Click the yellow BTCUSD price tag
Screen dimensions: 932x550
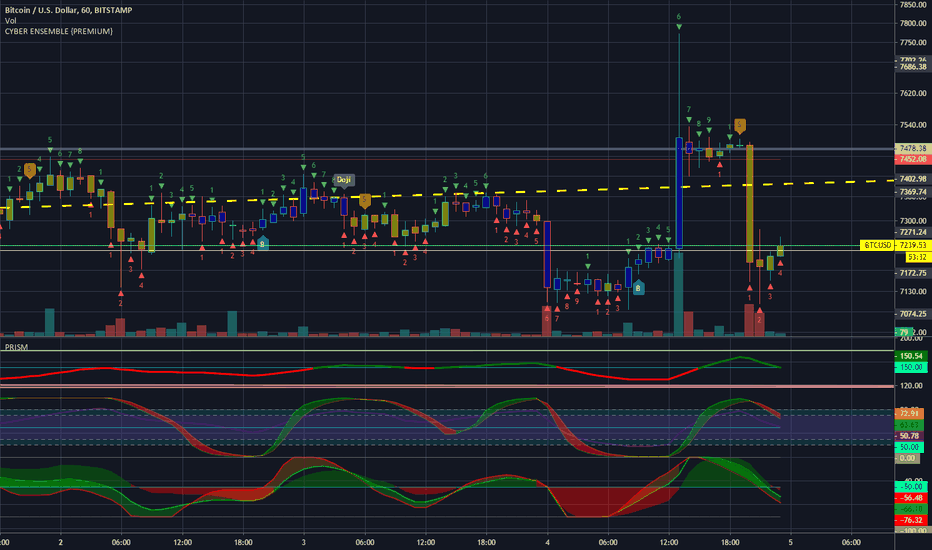click(x=877, y=245)
